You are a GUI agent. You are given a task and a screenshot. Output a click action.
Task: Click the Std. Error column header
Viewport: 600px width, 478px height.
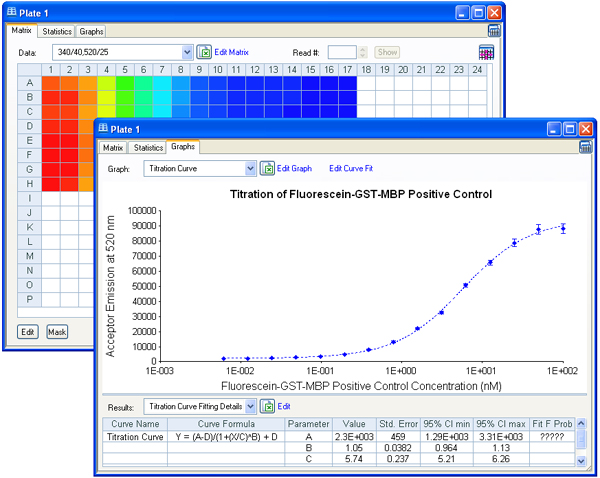pos(398,424)
